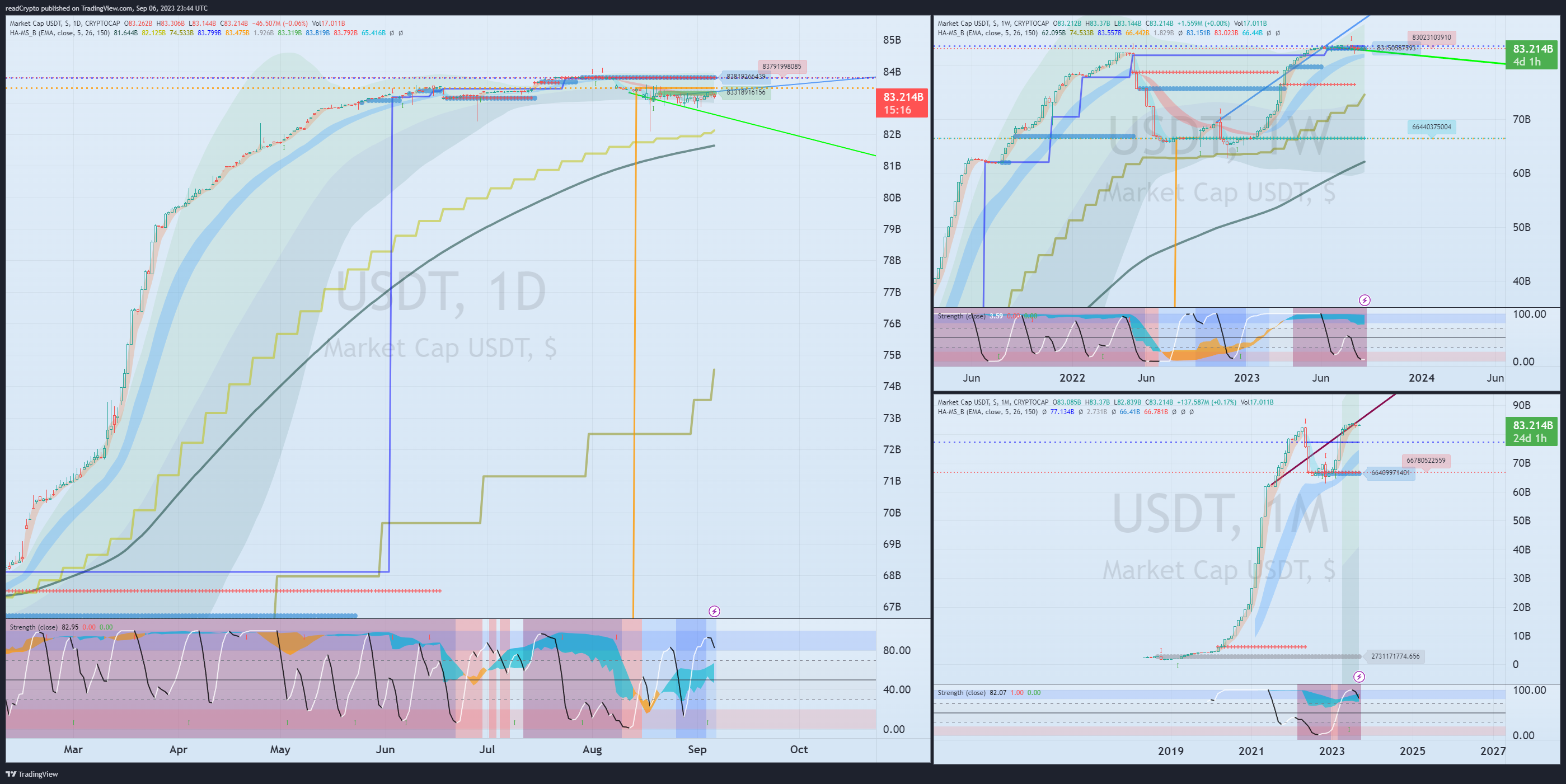The width and height of the screenshot is (1566, 784).
Task: Click HA-MS_B indicator legend on 1M chart
Action: [x=988, y=412]
